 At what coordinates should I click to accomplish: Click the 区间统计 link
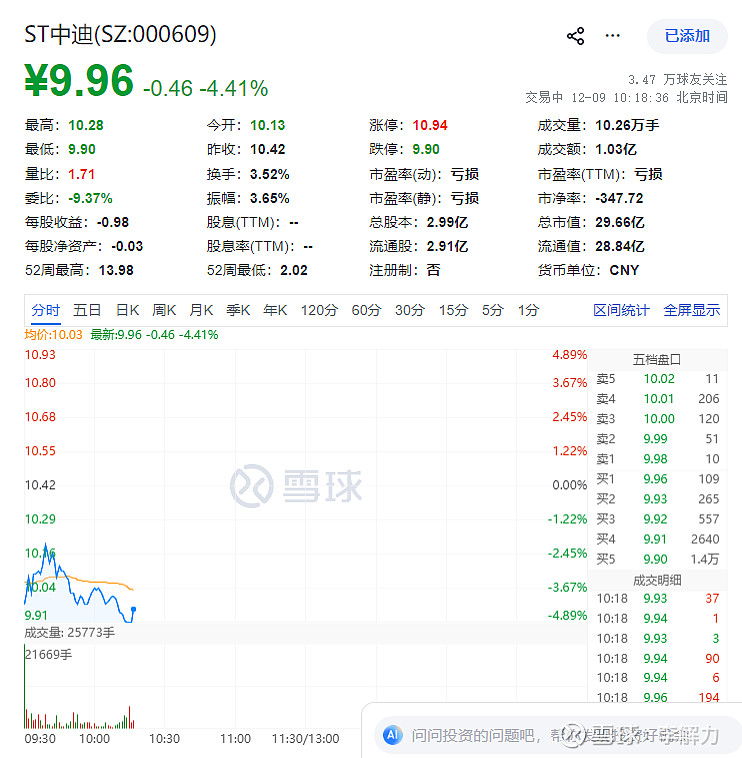(621, 310)
